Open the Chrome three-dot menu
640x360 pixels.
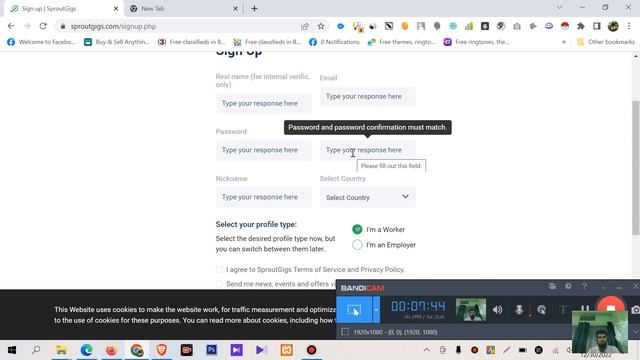click(x=629, y=26)
